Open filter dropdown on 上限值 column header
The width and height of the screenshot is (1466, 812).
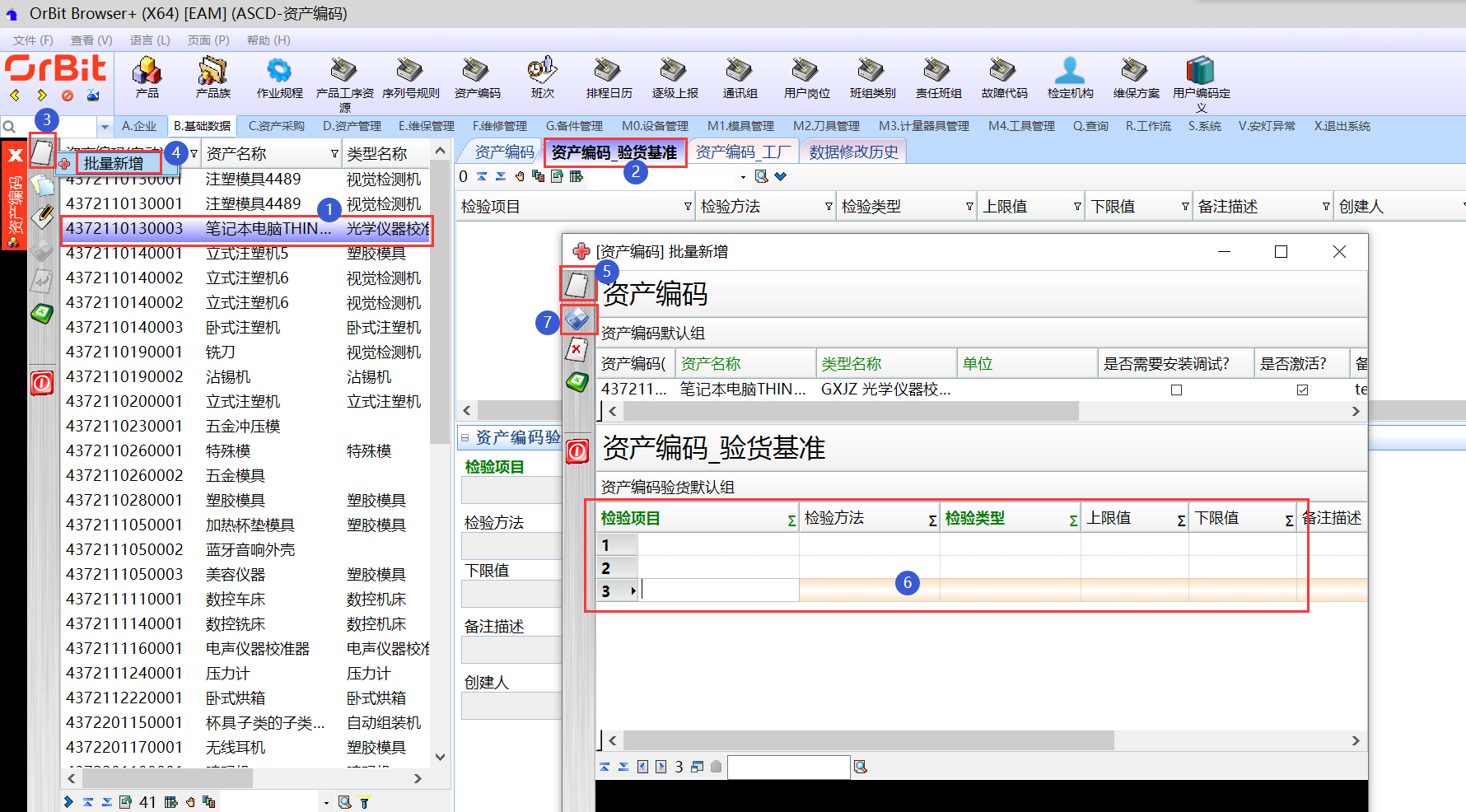click(x=1077, y=206)
